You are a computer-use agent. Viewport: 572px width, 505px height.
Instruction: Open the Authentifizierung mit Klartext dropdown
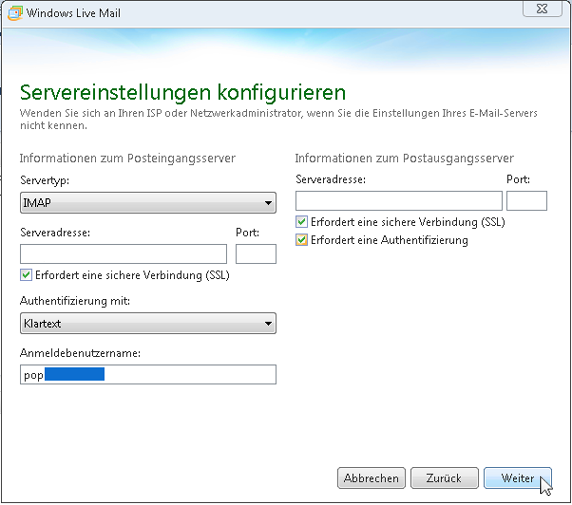(148, 323)
